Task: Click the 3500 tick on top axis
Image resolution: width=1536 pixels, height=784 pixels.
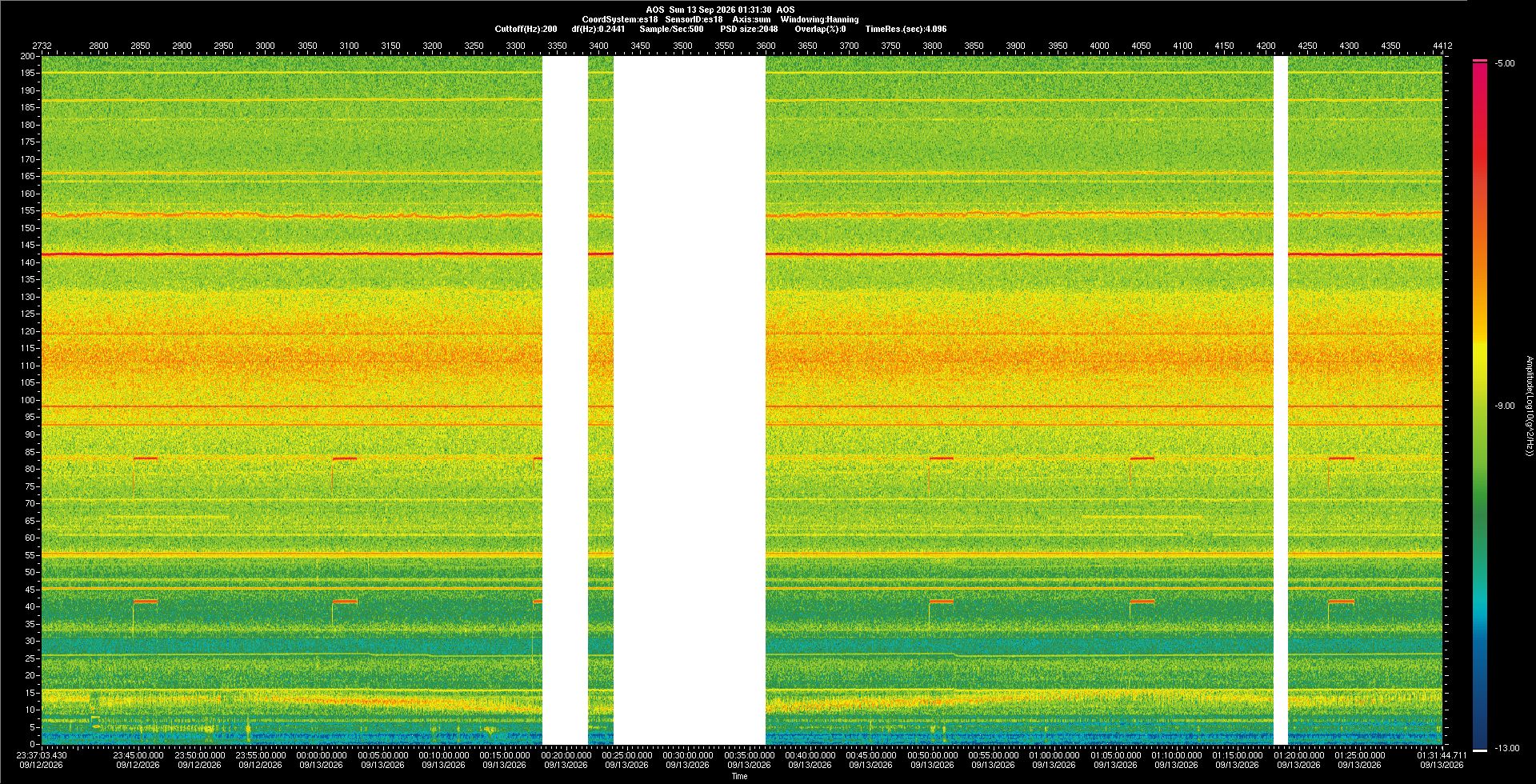Action: click(x=682, y=46)
